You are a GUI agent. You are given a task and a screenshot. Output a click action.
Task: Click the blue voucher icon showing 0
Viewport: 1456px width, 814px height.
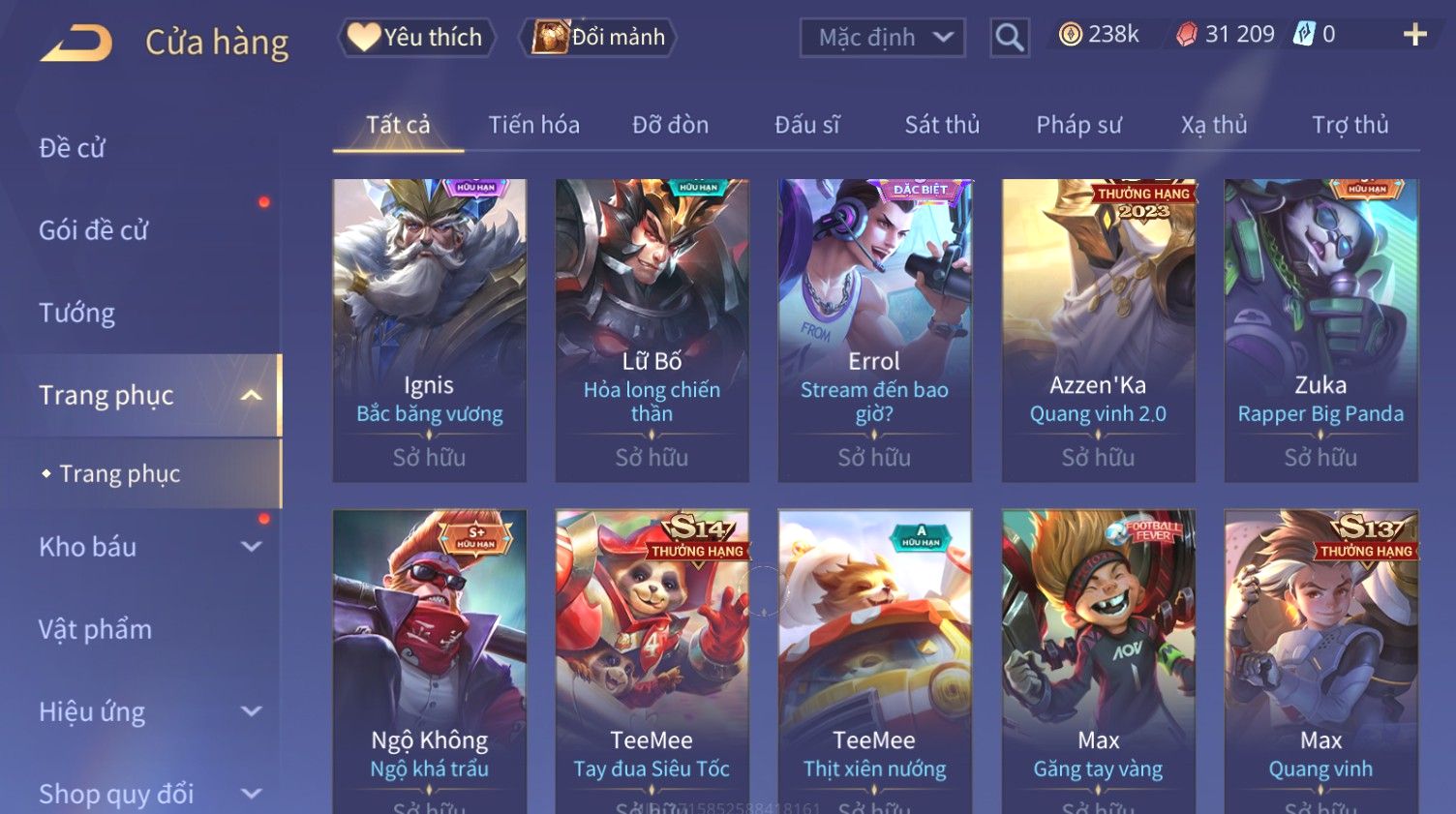point(1305,35)
